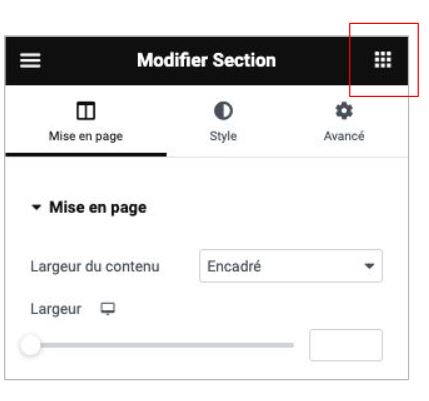
Task: Switch to the Style tab label
Action: click(x=223, y=136)
